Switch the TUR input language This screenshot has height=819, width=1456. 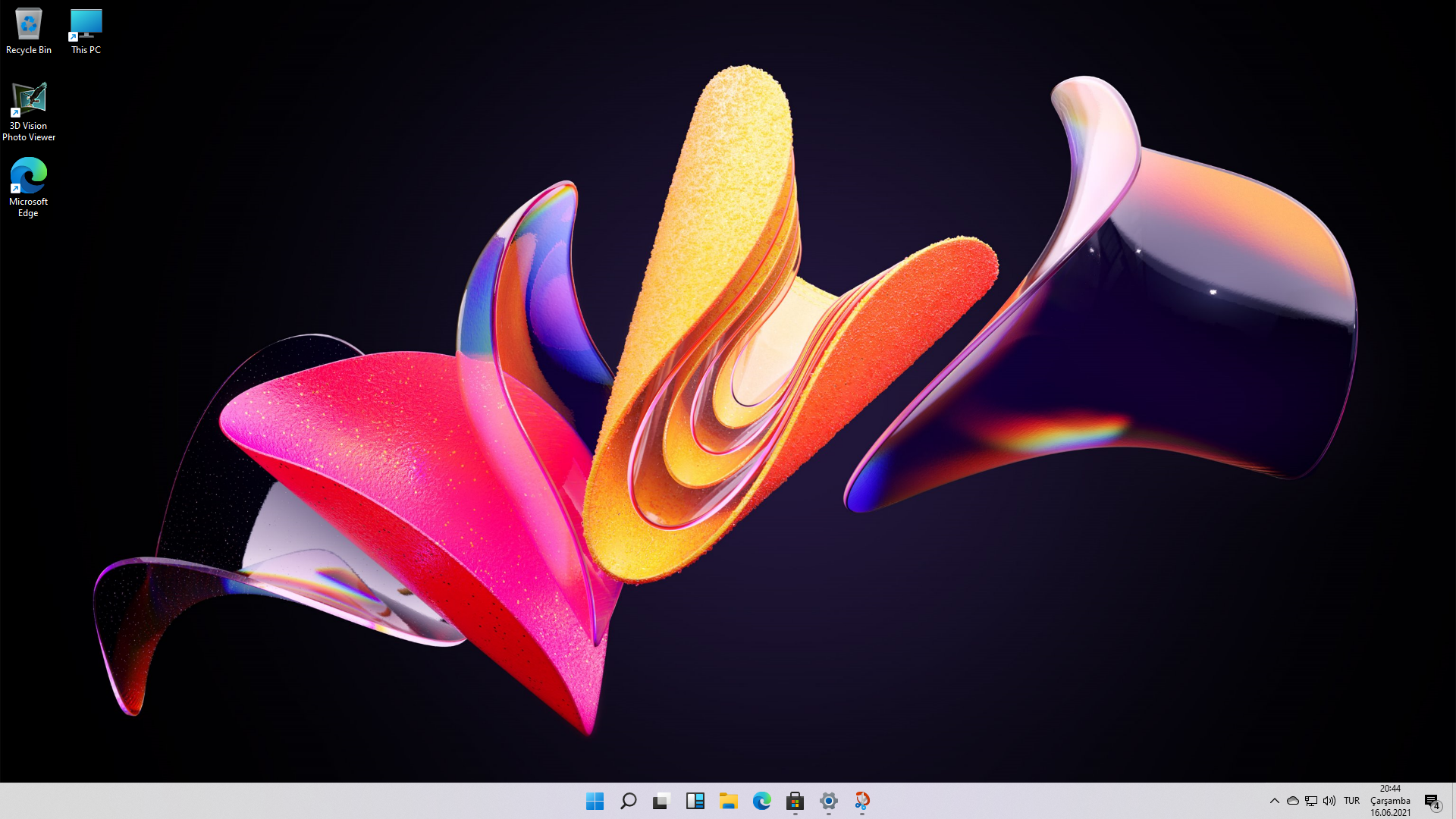[1351, 801]
